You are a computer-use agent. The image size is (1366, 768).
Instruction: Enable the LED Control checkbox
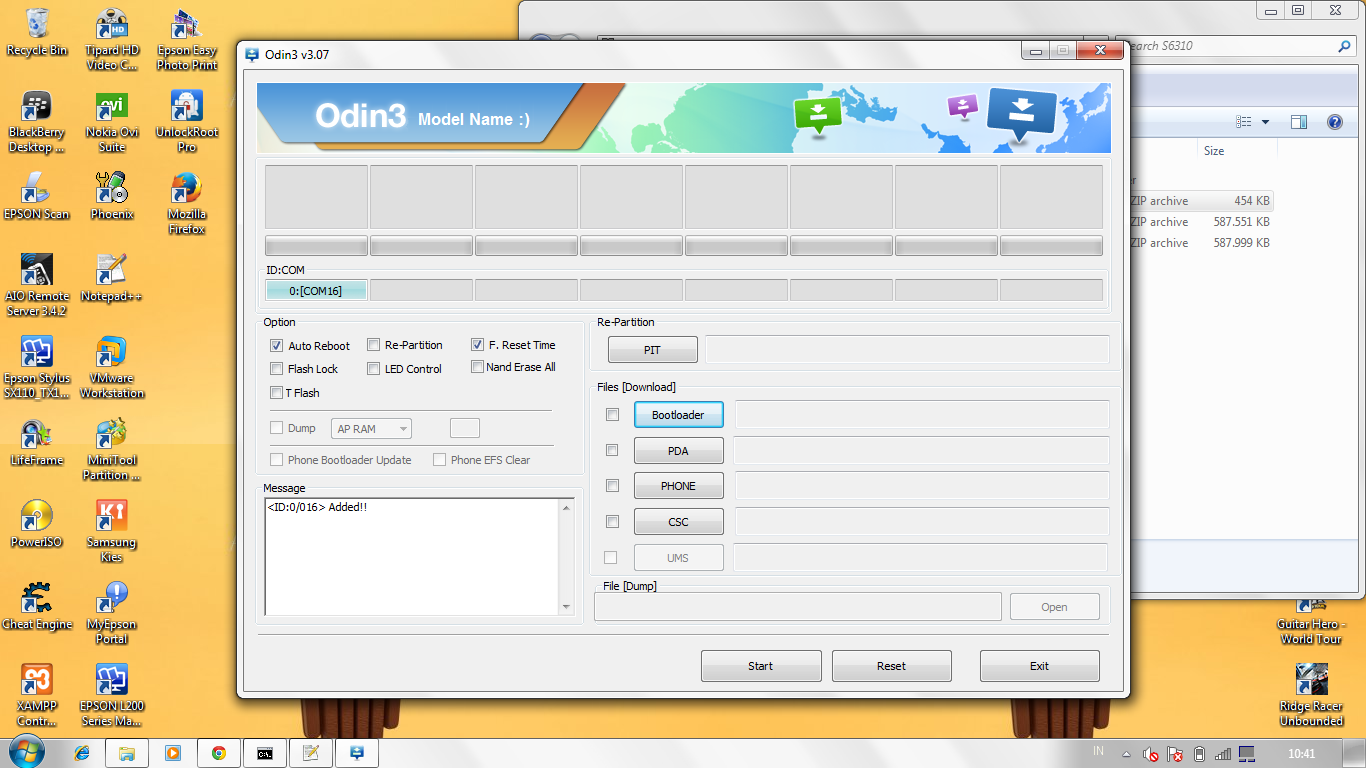pos(373,369)
